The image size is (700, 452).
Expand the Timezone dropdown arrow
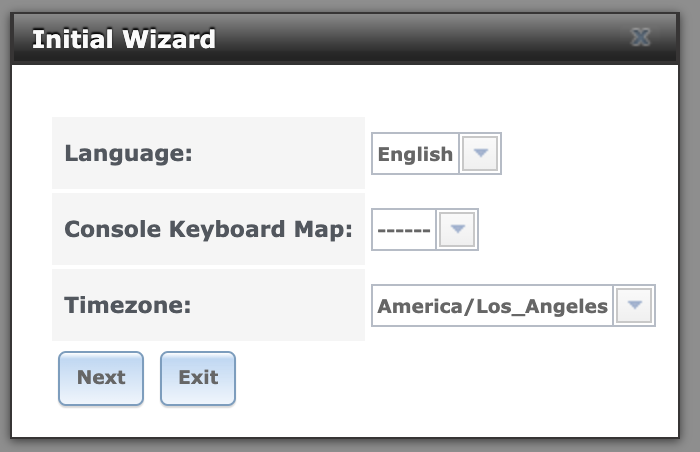634,306
